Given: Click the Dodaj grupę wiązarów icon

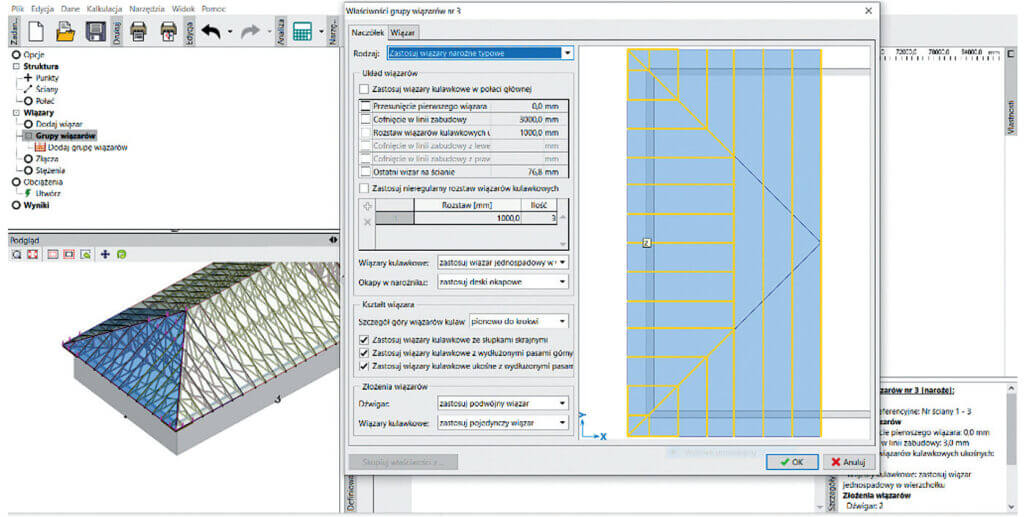Looking at the screenshot, I should point(40,148).
